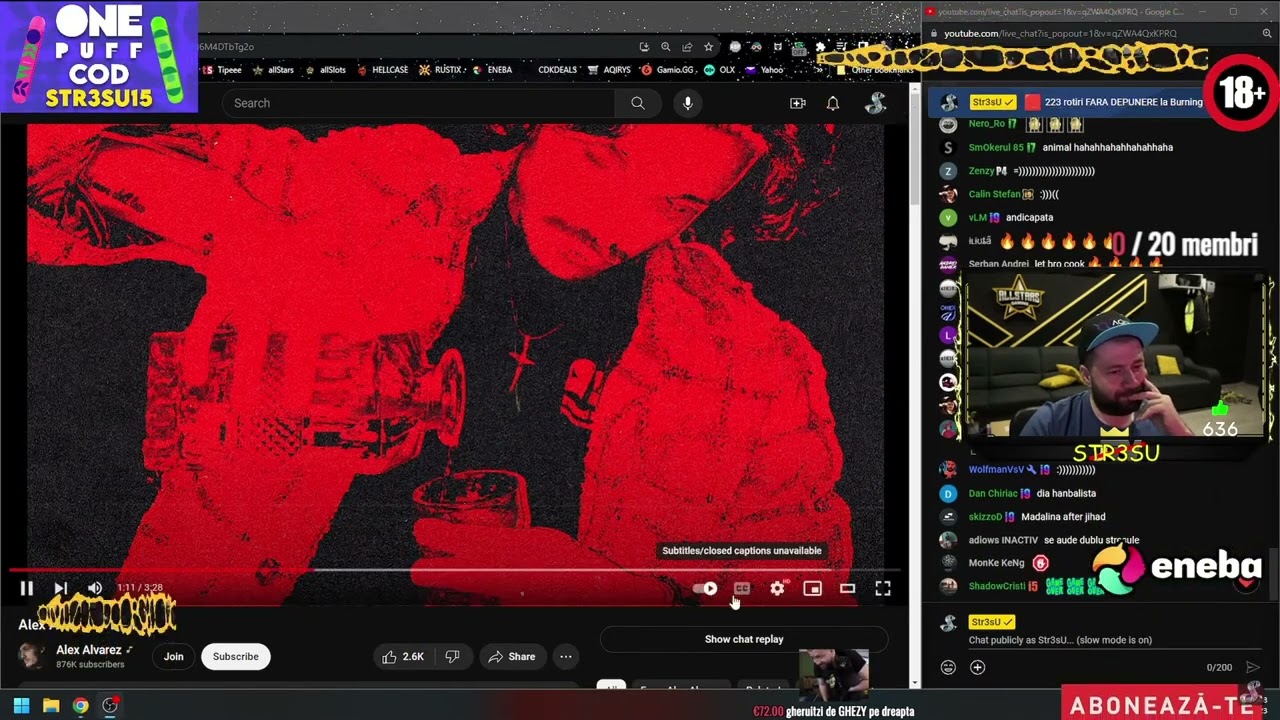Viewport: 1280px width, 720px height.
Task: Toggle subtitles/closed captions button
Action: [742, 589]
